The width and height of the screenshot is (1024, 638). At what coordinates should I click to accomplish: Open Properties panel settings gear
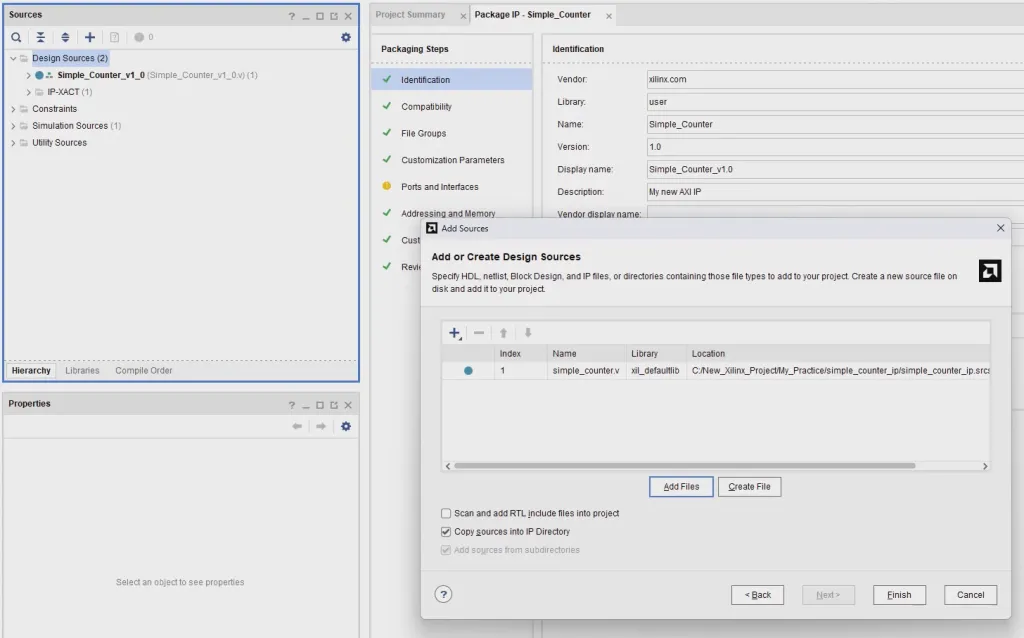click(x=346, y=426)
